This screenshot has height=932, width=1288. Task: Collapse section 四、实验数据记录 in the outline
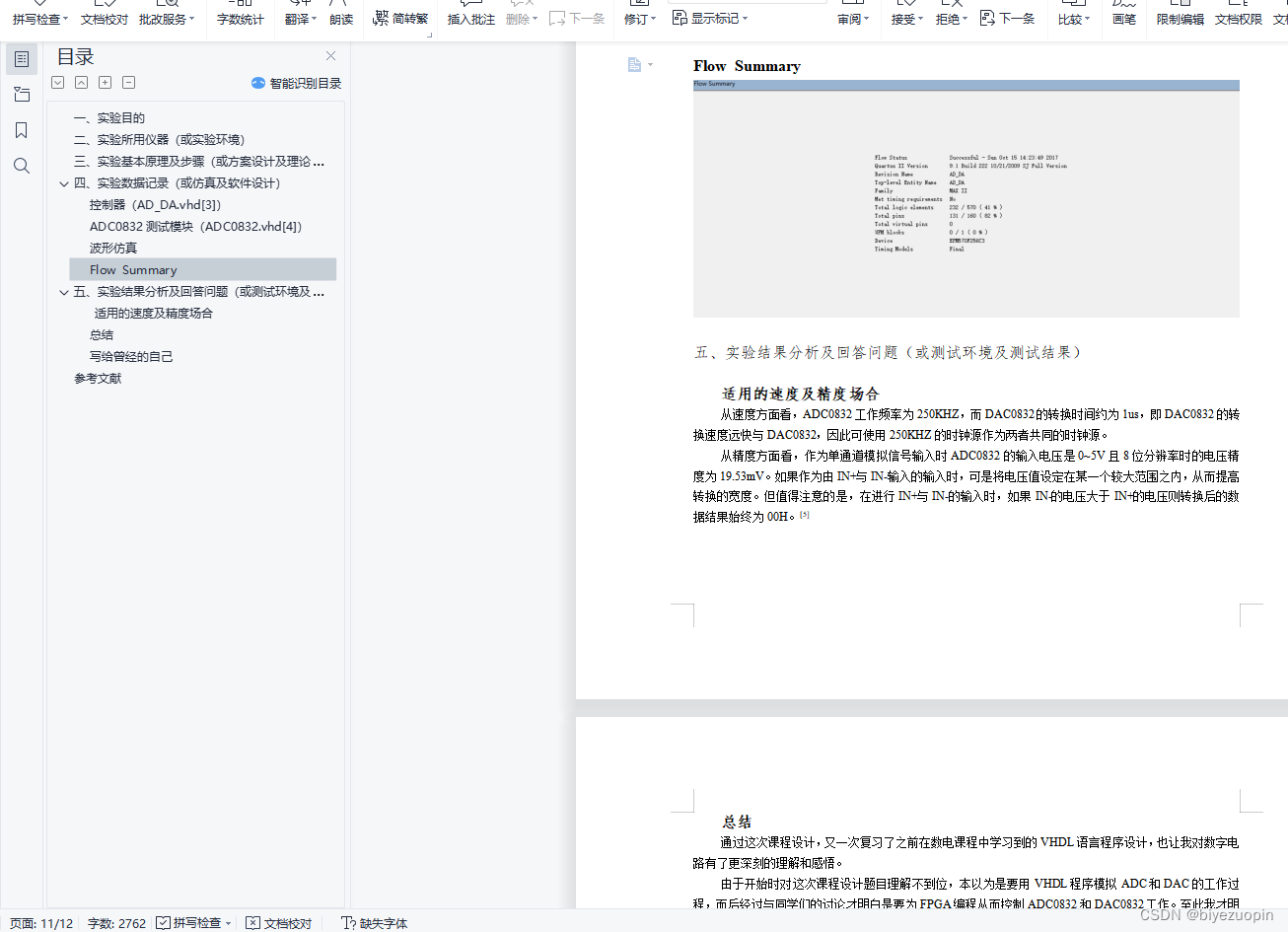(63, 182)
